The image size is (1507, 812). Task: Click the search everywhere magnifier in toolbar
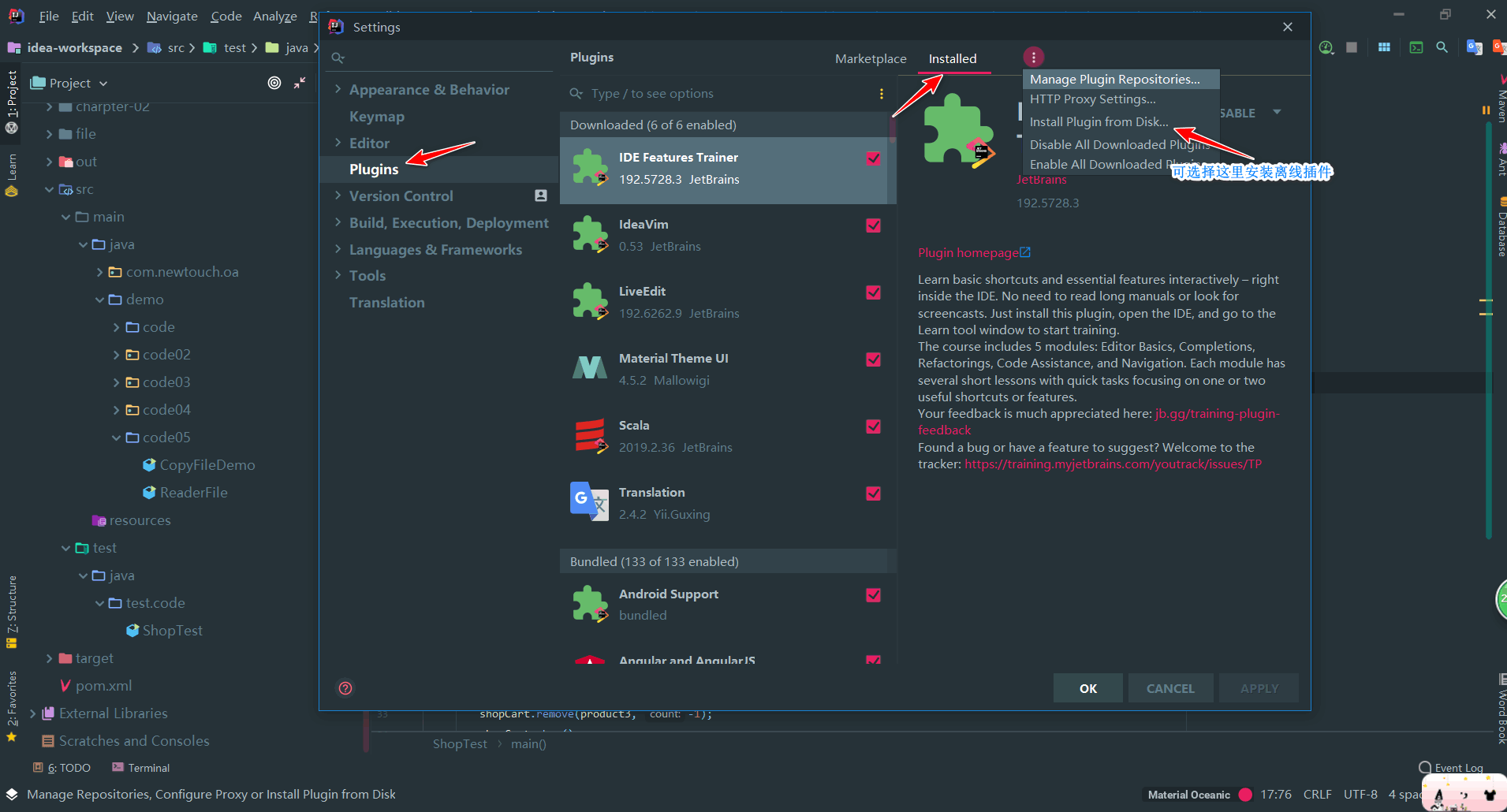[x=1442, y=47]
